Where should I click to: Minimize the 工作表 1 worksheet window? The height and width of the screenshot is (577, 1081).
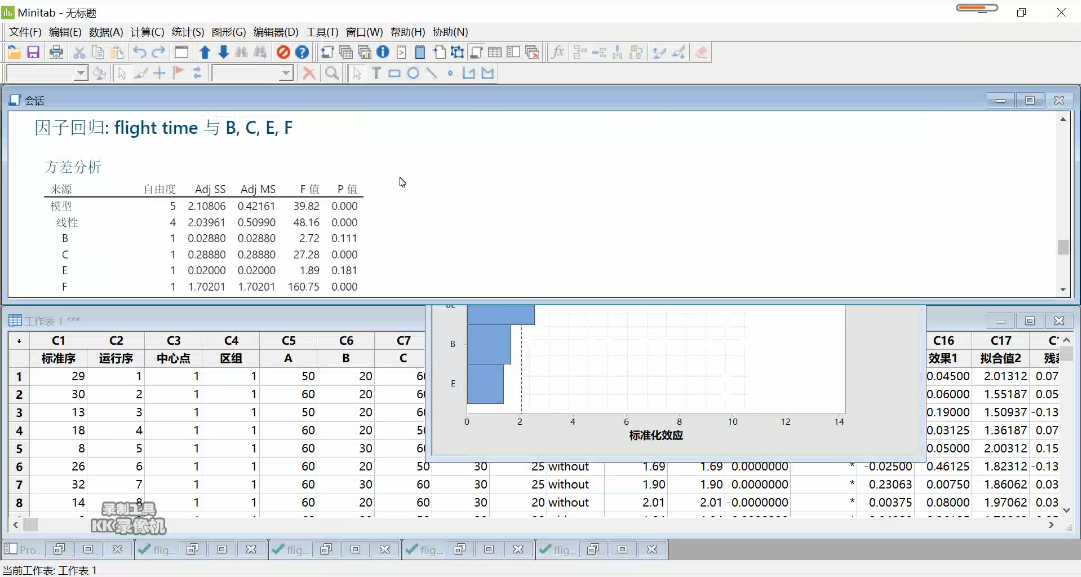click(x=1000, y=321)
